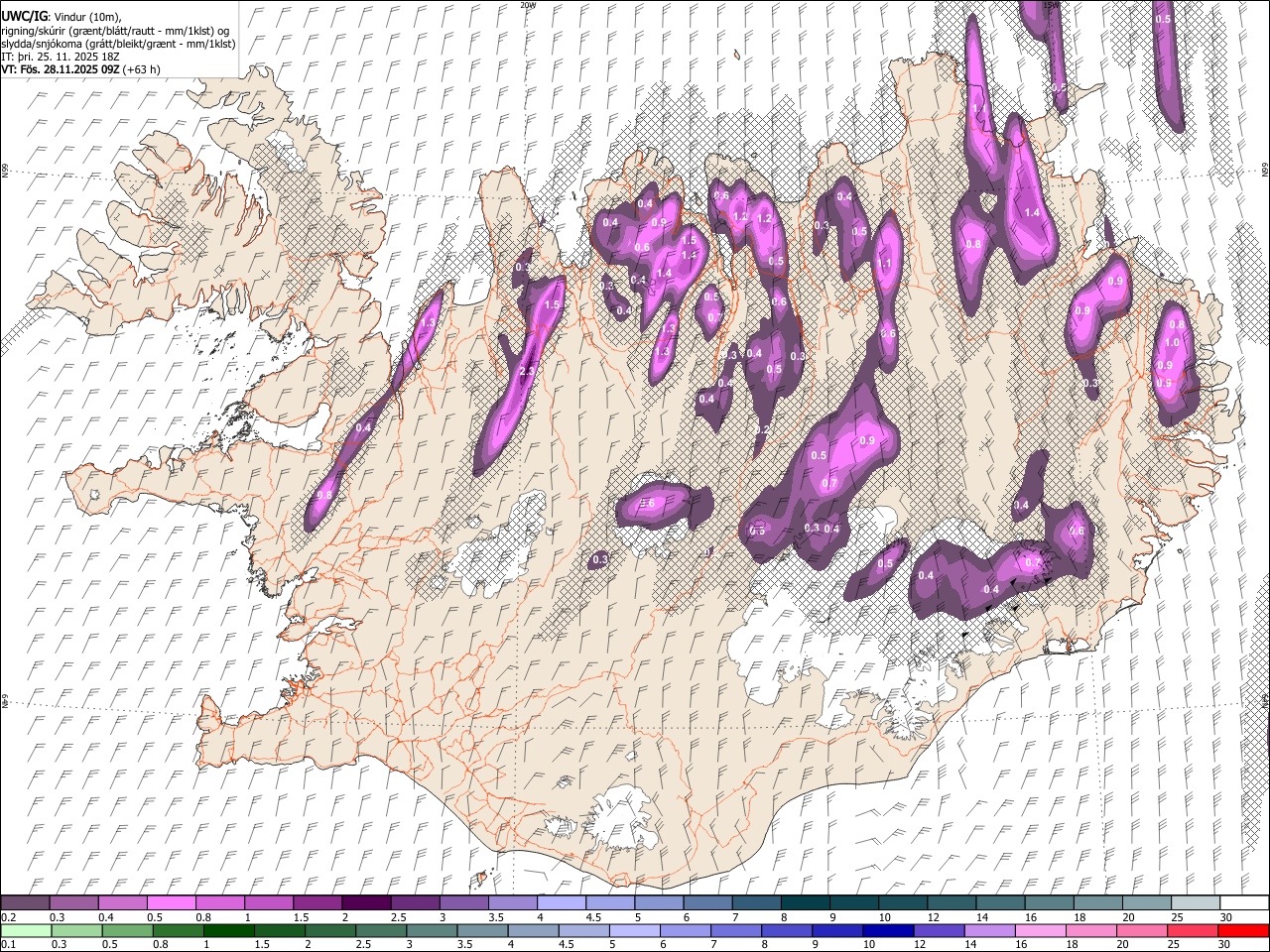Click the bold 'UWC/IG' title text
This screenshot has width=1270, height=952.
pos(24,17)
